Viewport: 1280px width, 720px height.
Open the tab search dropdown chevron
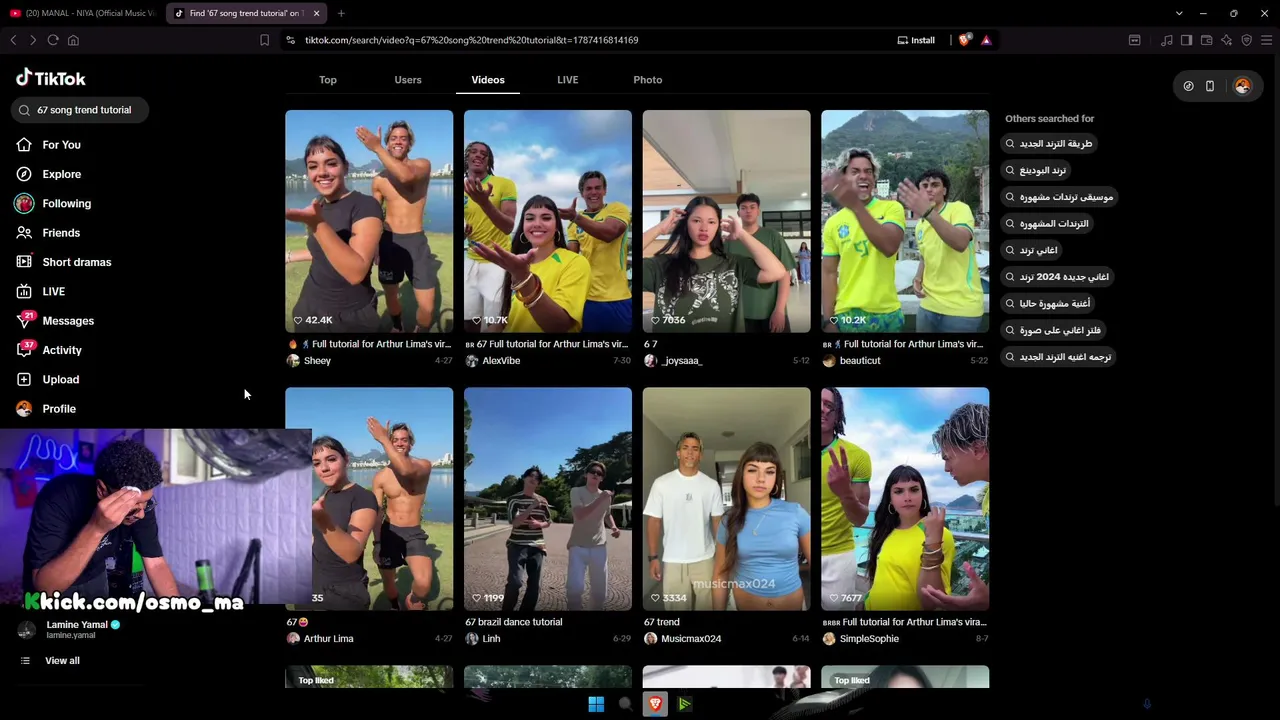[x=1179, y=13]
